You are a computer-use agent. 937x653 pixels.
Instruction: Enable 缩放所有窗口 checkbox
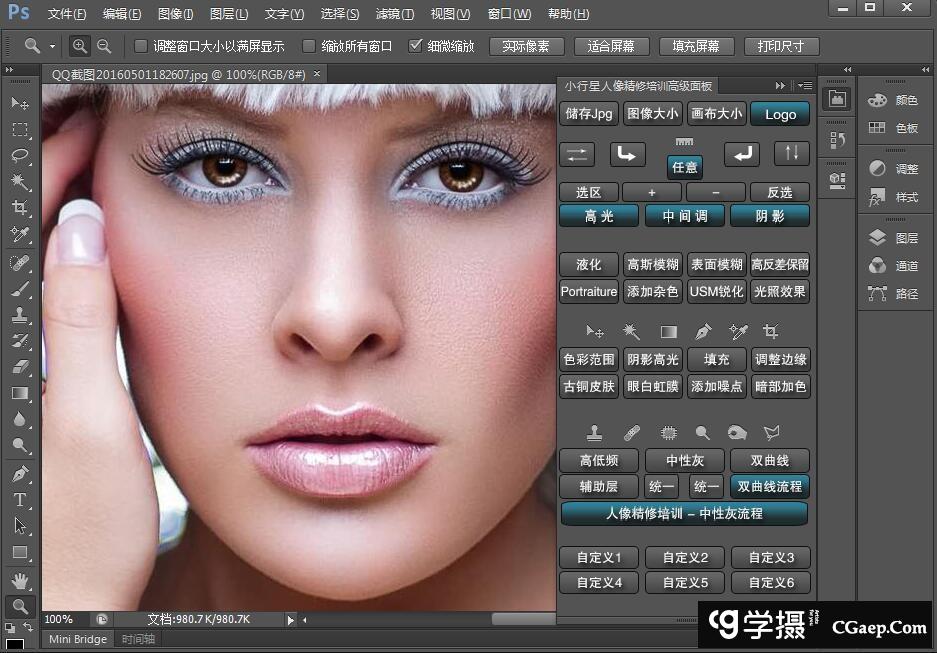[x=309, y=46]
